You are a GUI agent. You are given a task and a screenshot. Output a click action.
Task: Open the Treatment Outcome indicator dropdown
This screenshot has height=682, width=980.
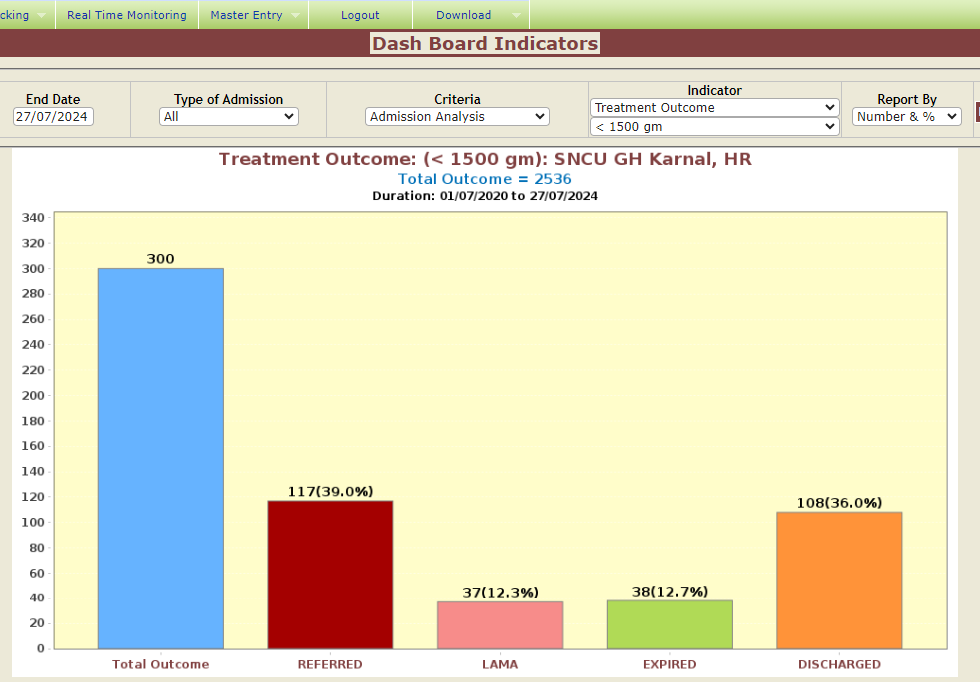pyautogui.click(x=714, y=108)
